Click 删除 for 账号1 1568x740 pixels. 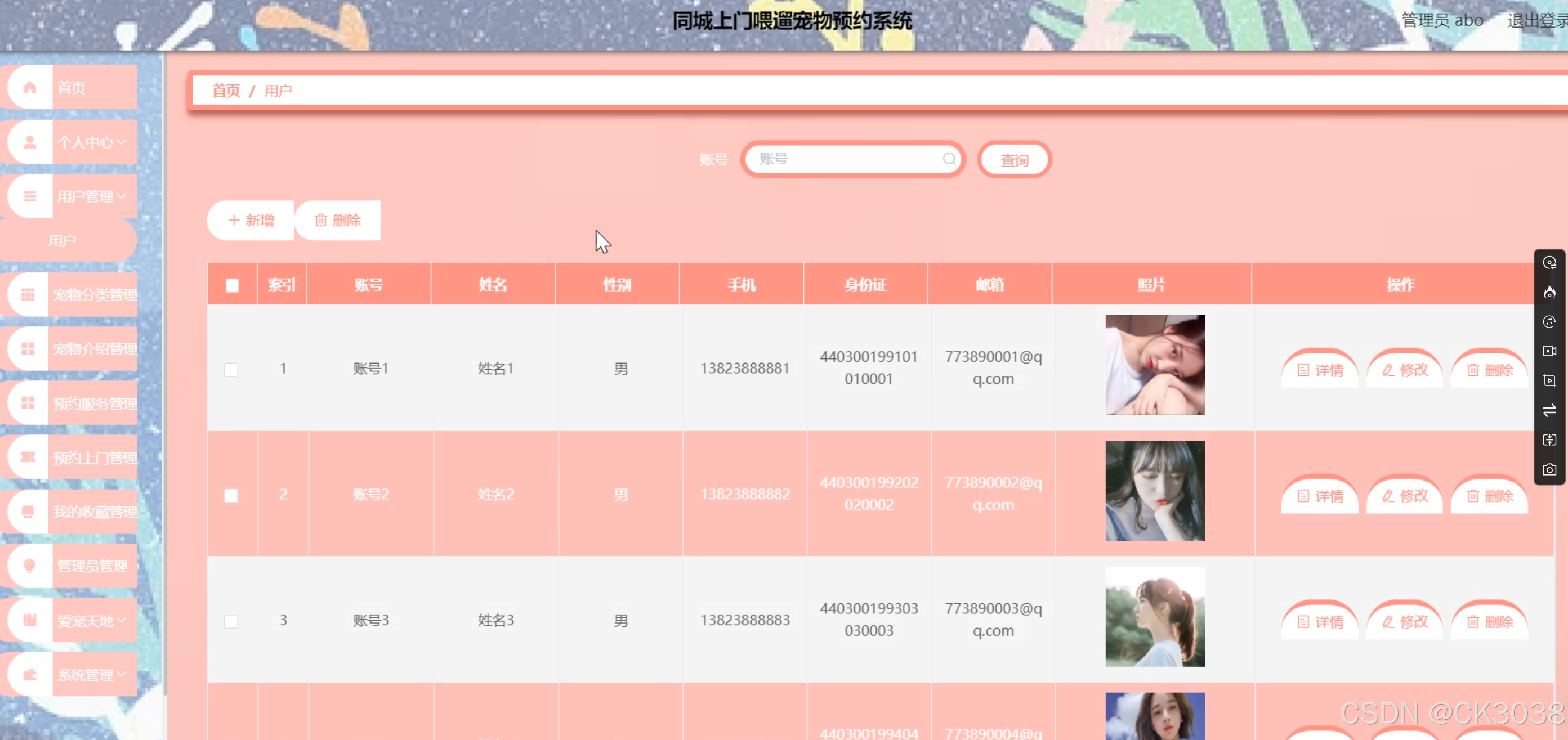(x=1489, y=369)
